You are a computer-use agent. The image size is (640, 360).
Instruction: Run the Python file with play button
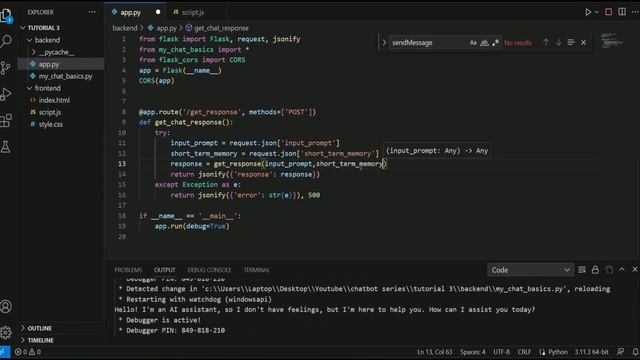[x=588, y=12]
